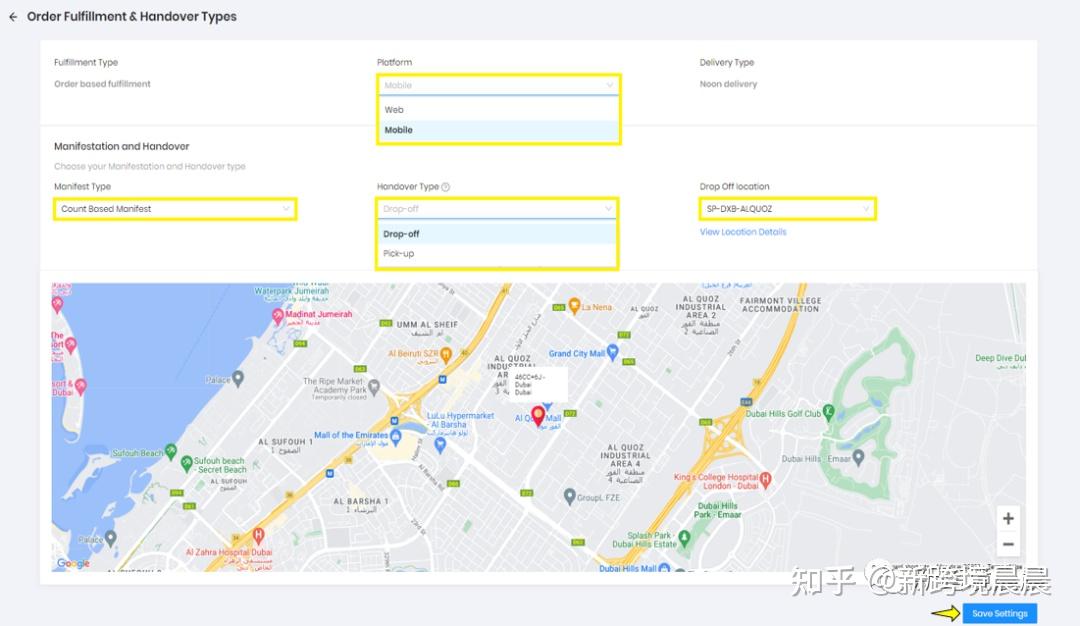The height and width of the screenshot is (626, 1080).
Task: Open the Drop Off location dropdown
Action: tap(786, 209)
